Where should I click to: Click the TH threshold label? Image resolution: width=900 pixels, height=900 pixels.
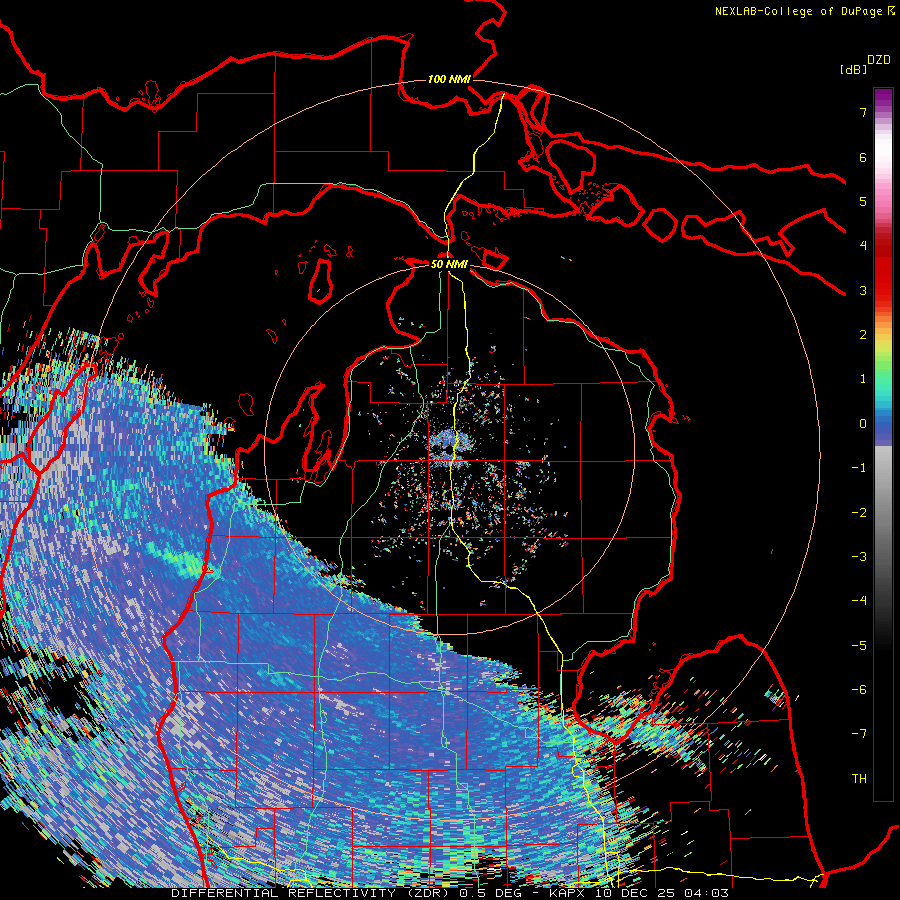point(859,779)
